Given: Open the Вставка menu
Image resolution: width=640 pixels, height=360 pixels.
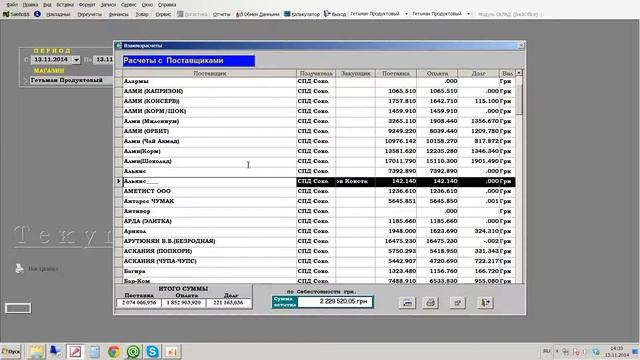Looking at the screenshot, I should pos(65,4).
